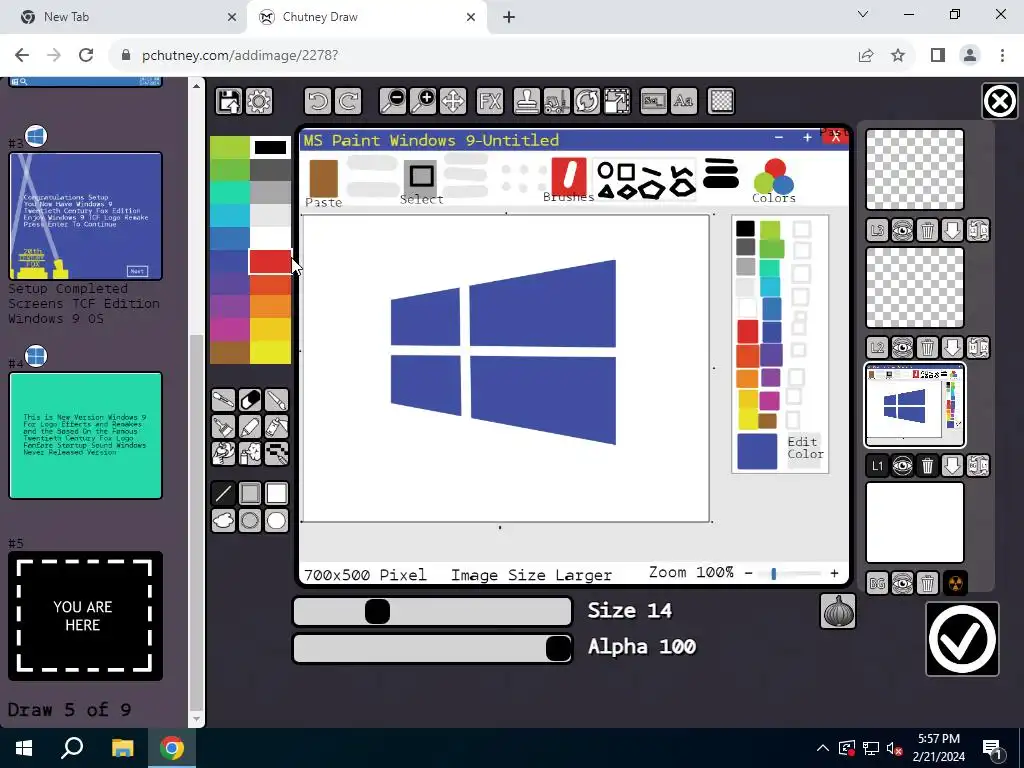The height and width of the screenshot is (768, 1024).
Task: Select the thin paintbrush tool
Action: (277, 400)
